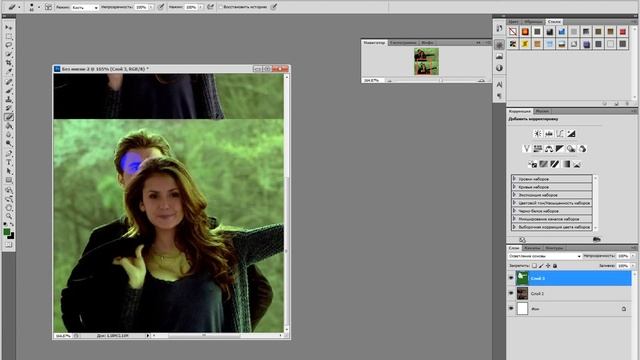Select the Move tool
This screenshot has height=360, width=640.
pyautogui.click(x=9, y=27)
